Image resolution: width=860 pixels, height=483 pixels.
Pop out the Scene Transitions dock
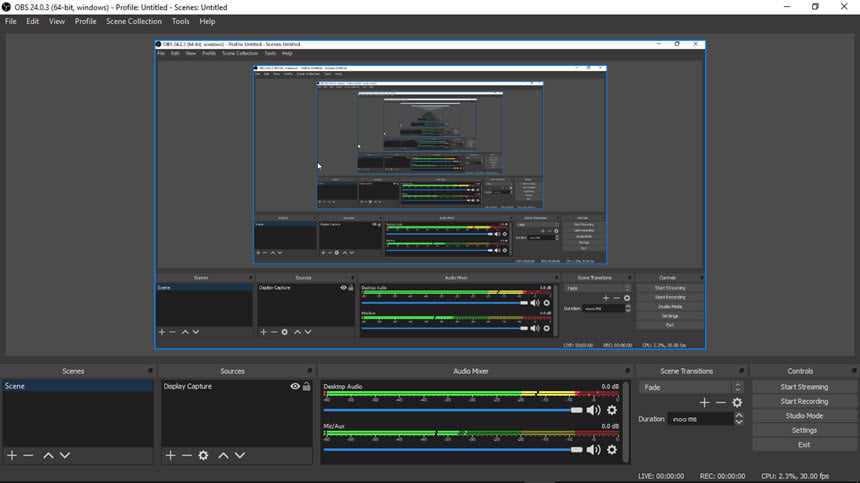(741, 371)
